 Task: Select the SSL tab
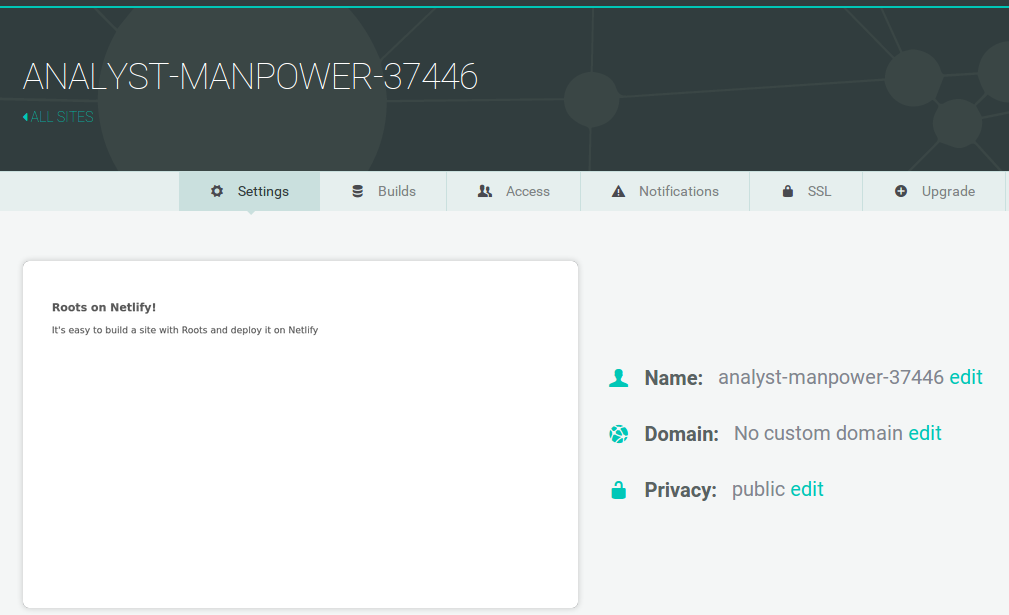click(x=806, y=191)
